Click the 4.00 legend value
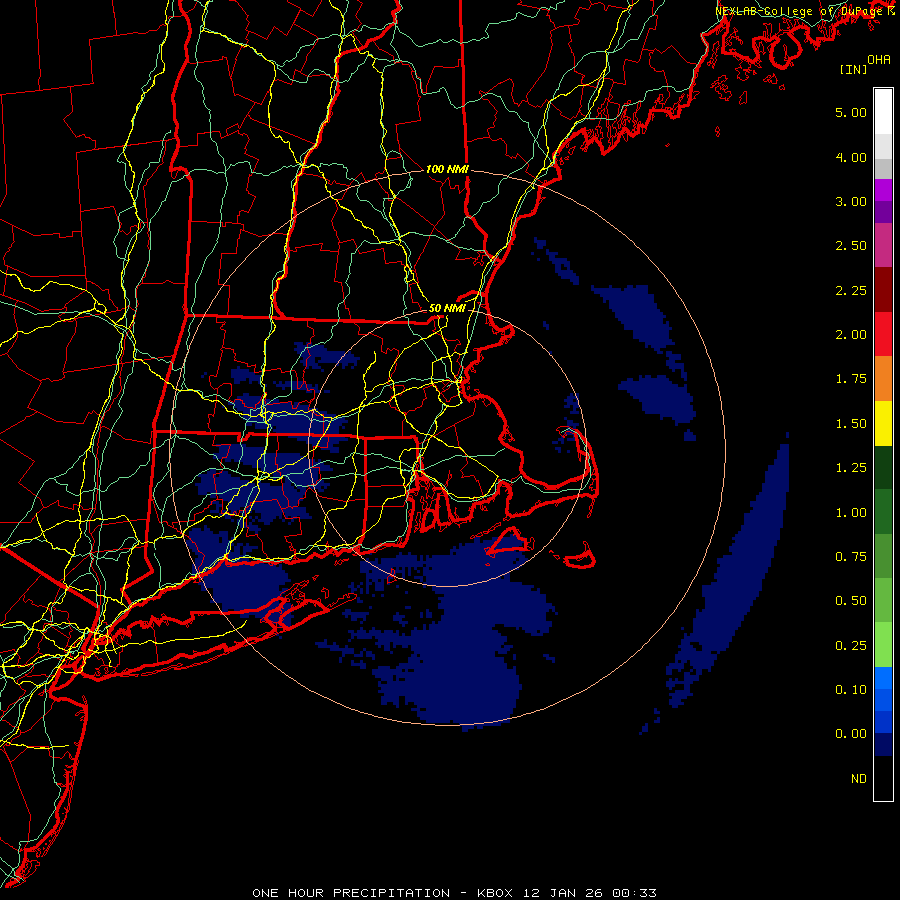Screen dimensions: 900x900 [x=851, y=157]
